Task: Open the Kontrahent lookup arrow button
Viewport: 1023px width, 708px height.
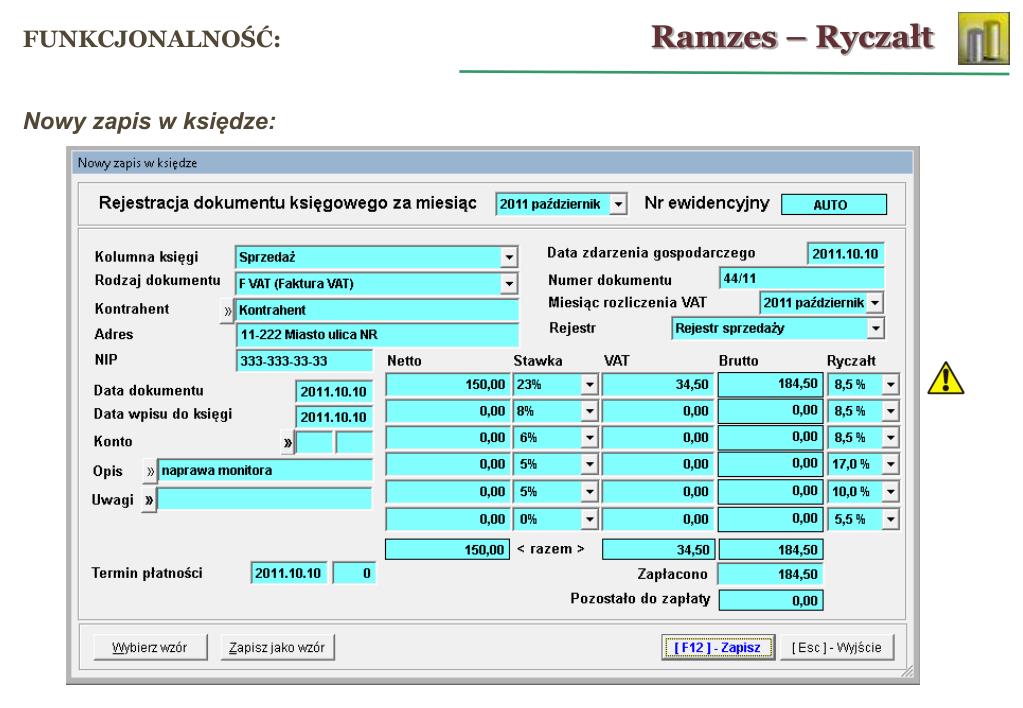Action: 227,311
